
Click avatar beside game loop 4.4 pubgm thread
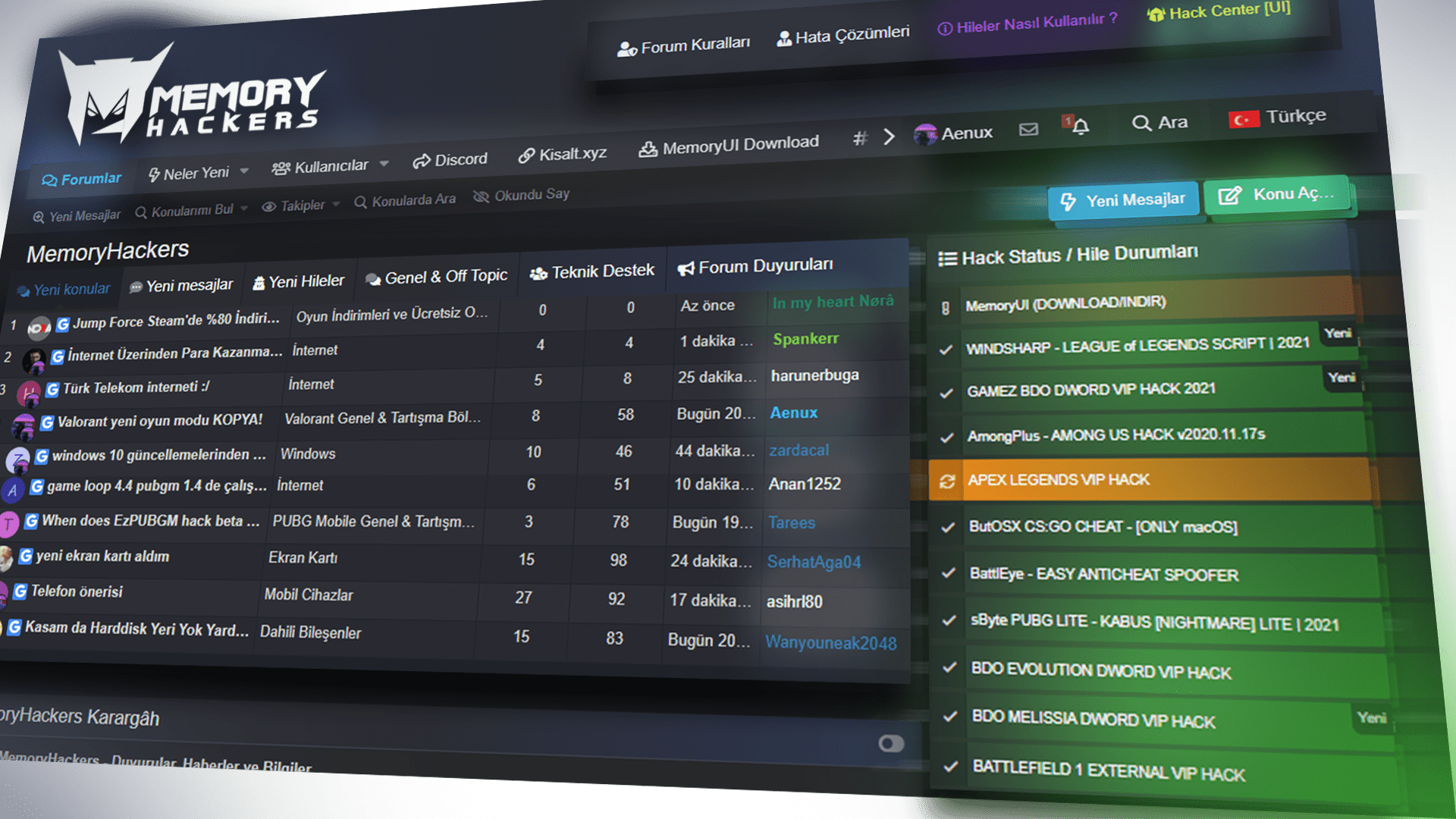point(13,491)
